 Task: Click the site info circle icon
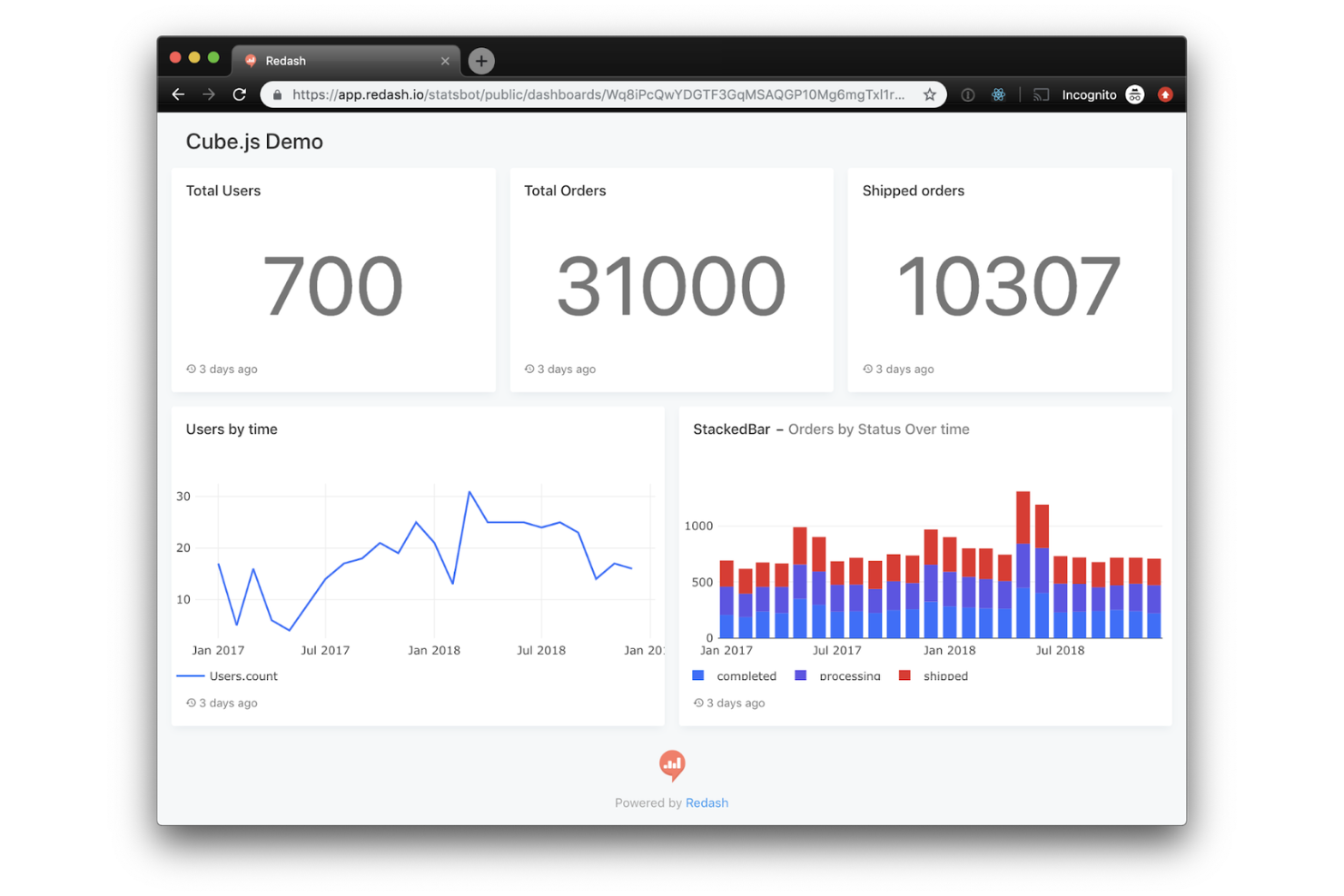coord(968,94)
